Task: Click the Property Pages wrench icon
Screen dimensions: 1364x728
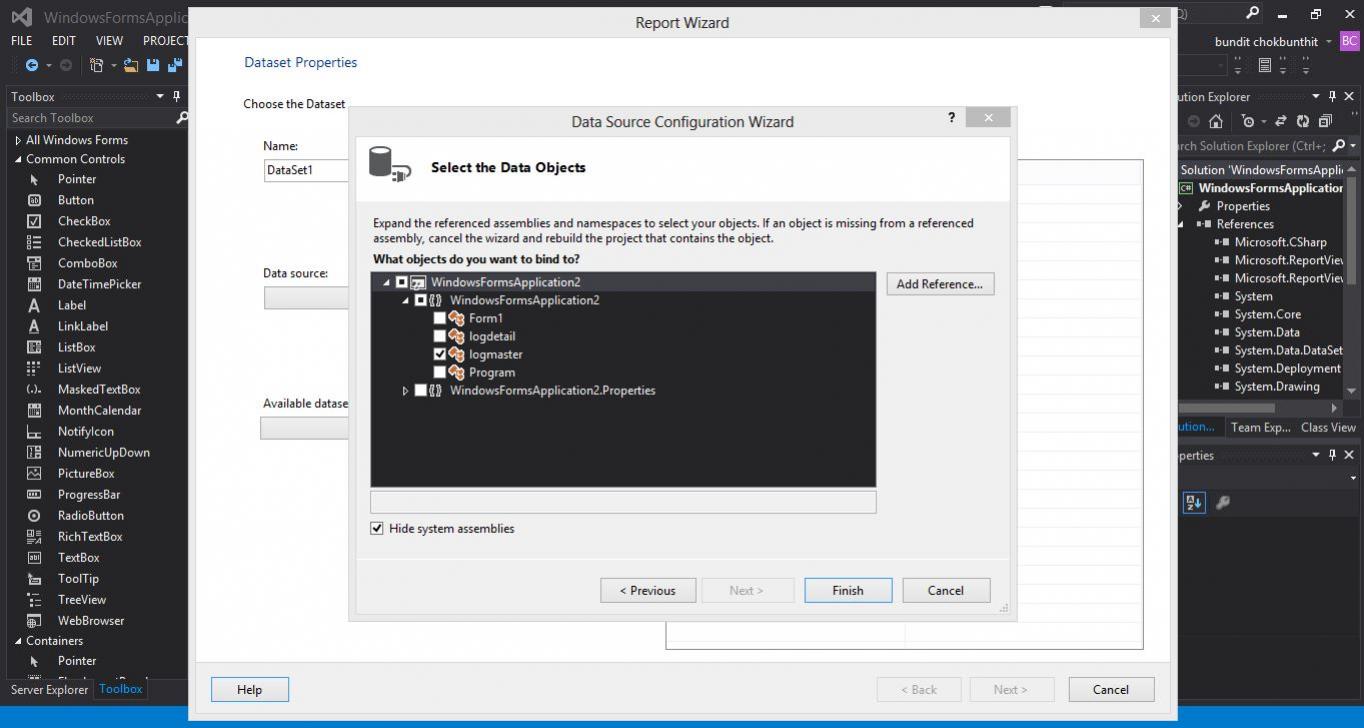Action: click(1222, 503)
